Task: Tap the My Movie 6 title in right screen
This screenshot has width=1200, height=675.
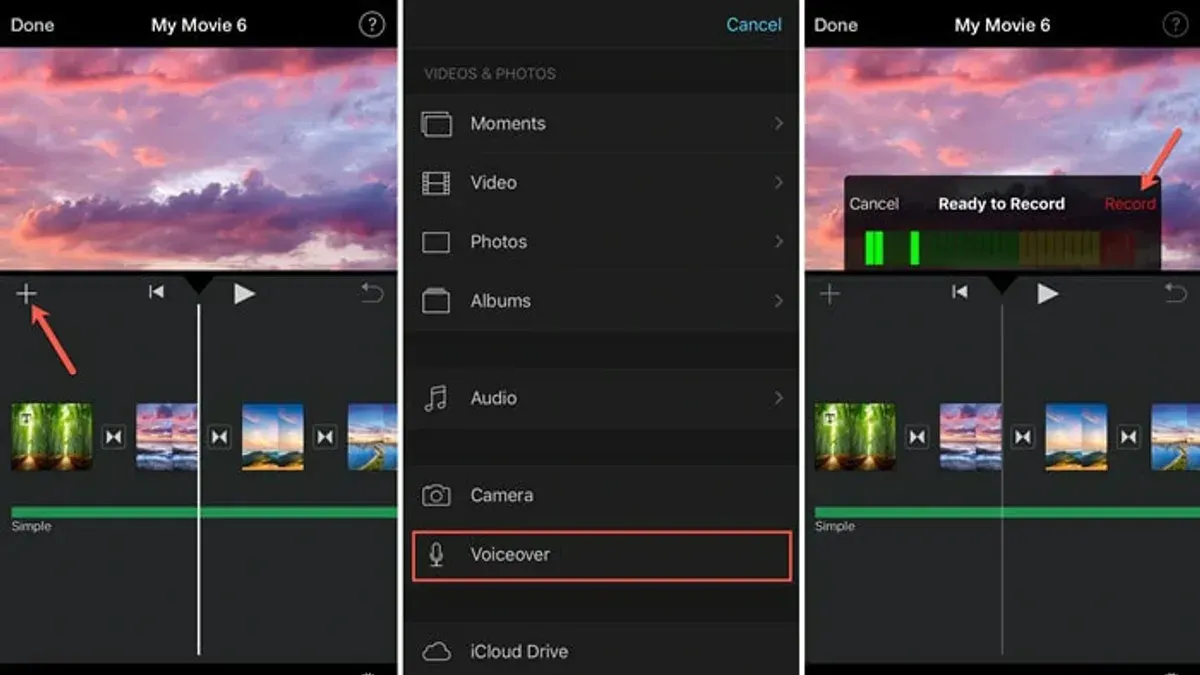Action: pyautogui.click(x=1002, y=25)
